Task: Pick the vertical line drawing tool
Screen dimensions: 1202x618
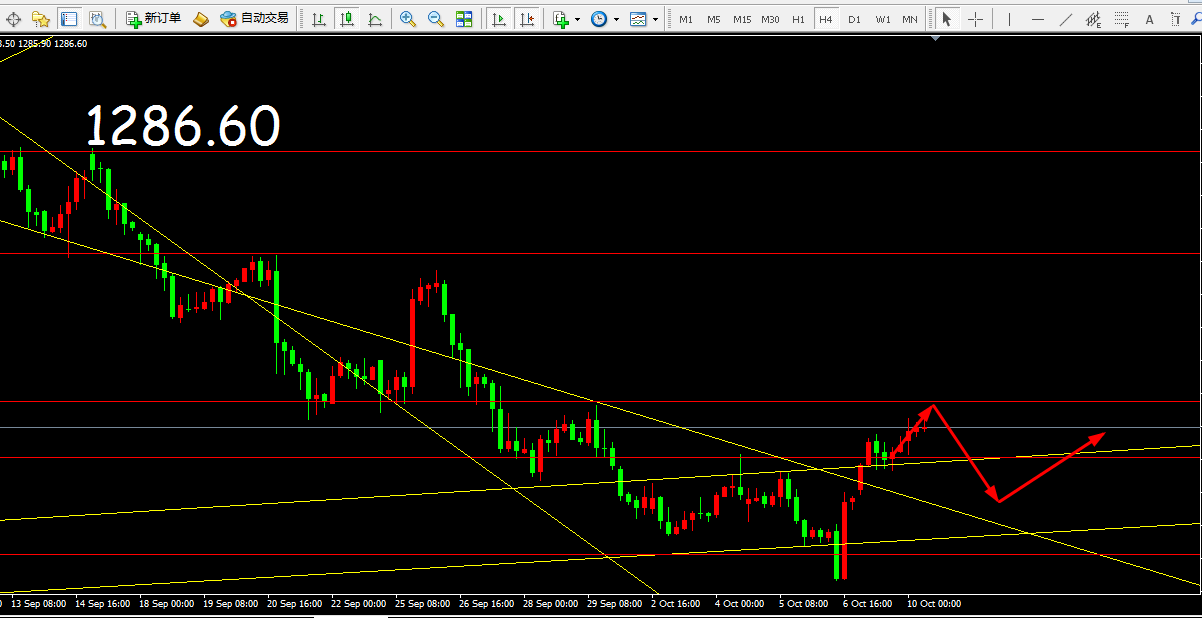Action: point(1008,18)
